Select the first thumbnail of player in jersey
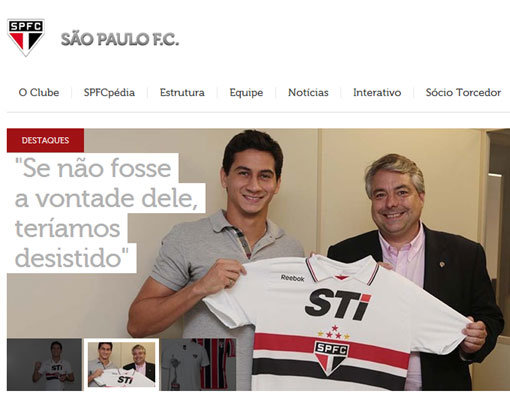The width and height of the screenshot is (510, 400). [x=44, y=364]
